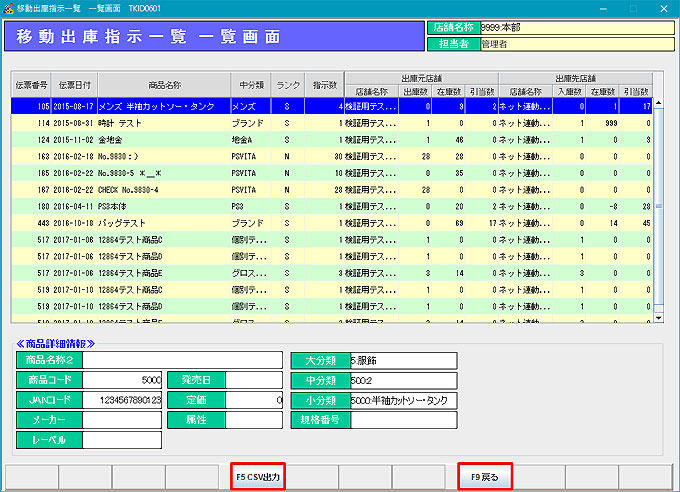The image size is (680, 492).
Task: Click the ランク column header
Action: [x=288, y=84]
